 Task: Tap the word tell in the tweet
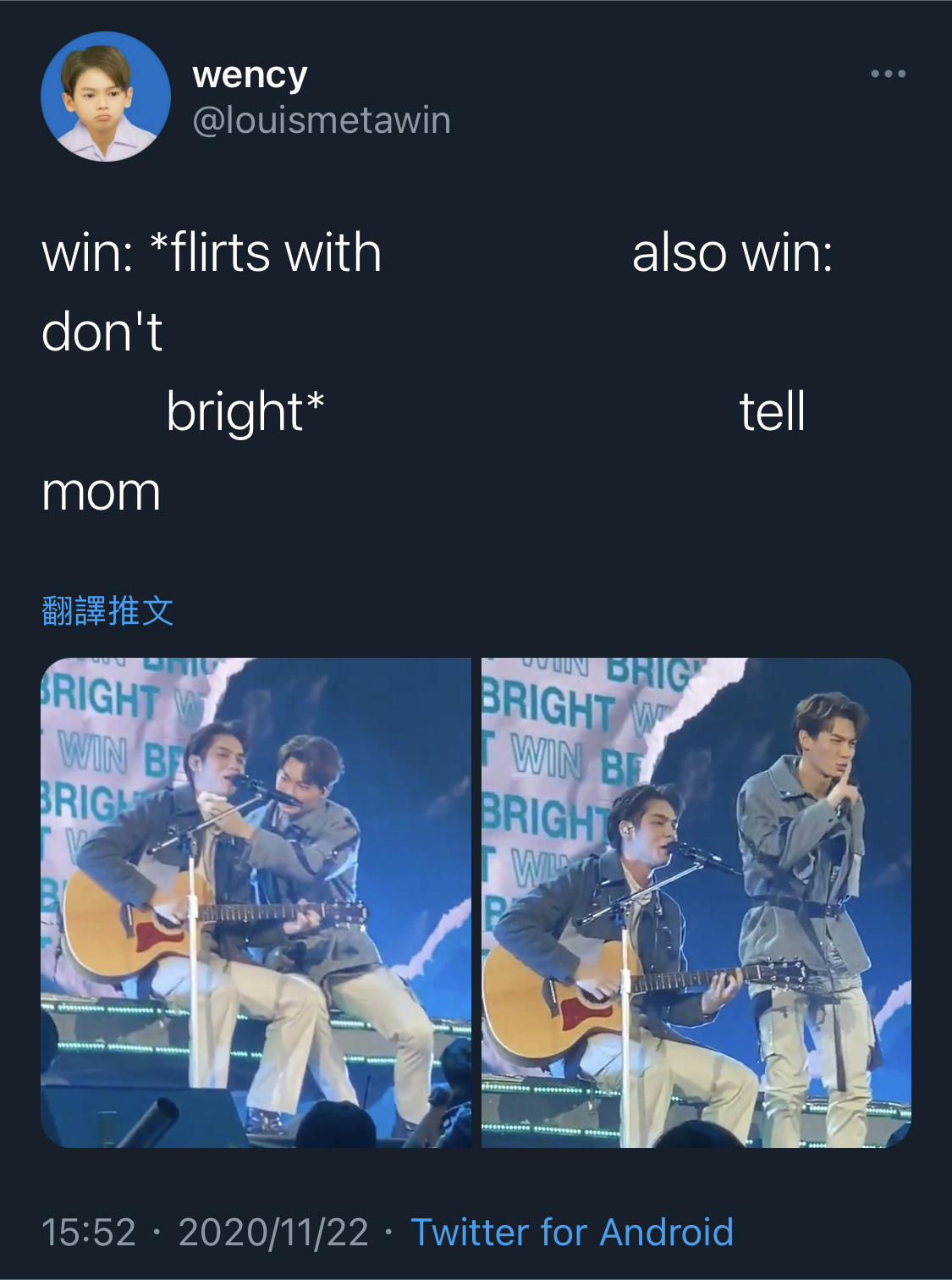[772, 411]
